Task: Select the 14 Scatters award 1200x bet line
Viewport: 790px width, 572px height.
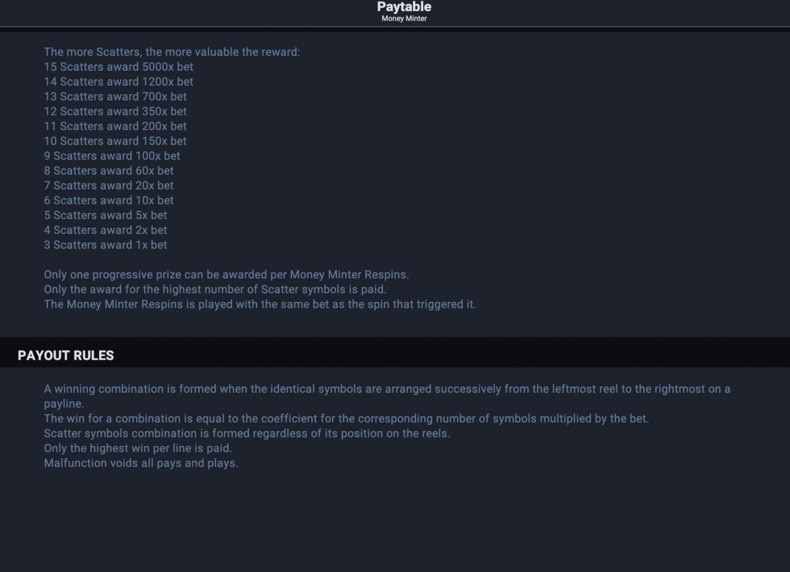Action: (118, 82)
